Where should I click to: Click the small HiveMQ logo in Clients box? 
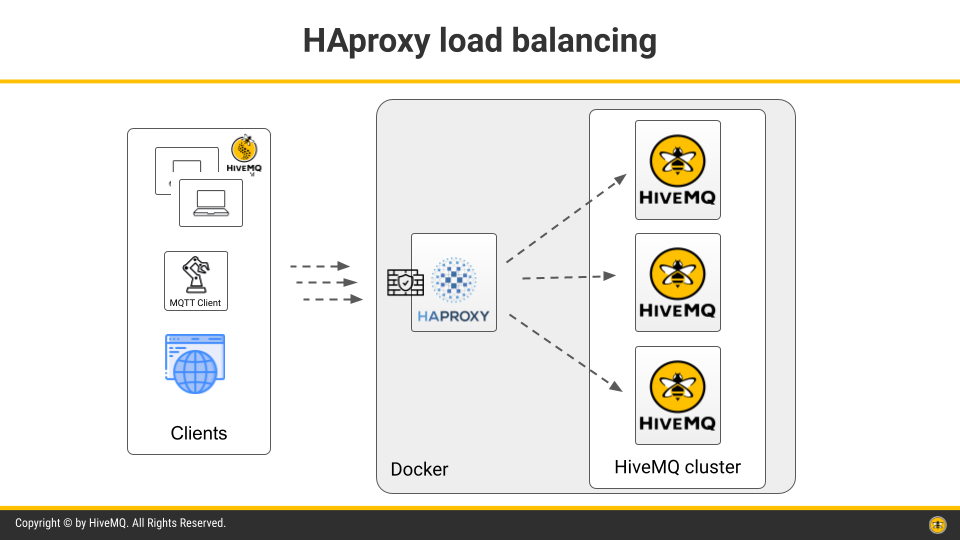click(244, 154)
